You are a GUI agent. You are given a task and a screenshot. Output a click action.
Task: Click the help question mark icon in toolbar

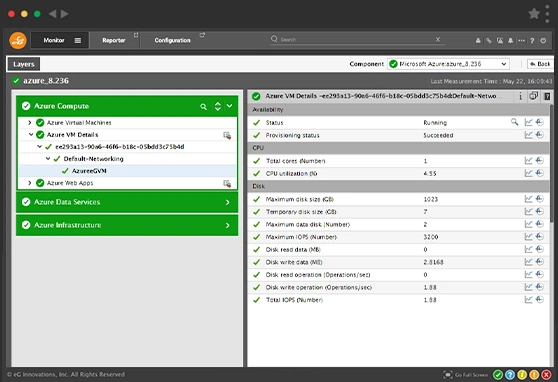click(532, 41)
